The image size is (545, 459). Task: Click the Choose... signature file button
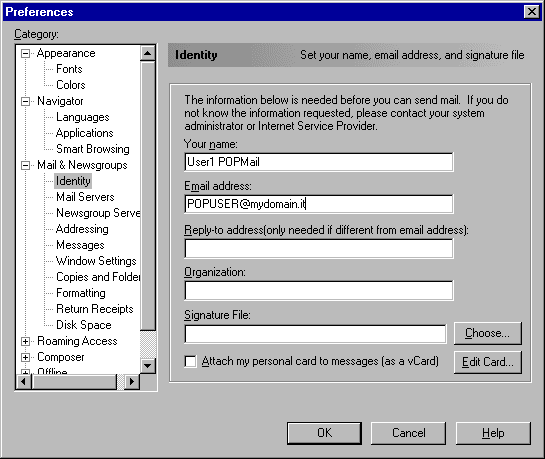(488, 333)
